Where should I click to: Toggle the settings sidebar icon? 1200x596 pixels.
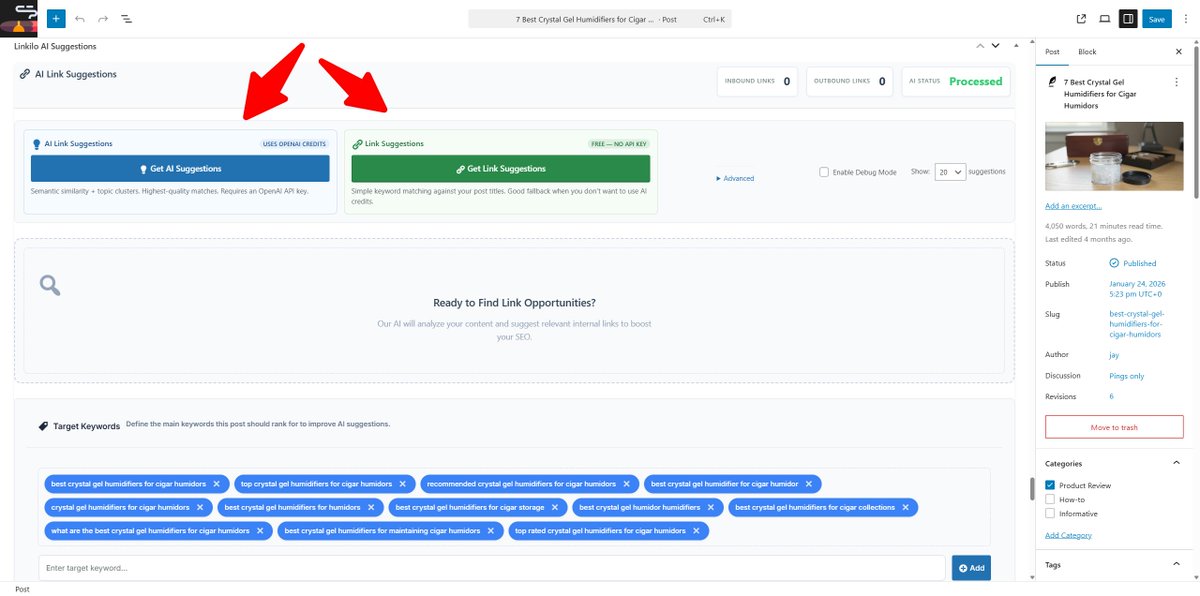1128,18
